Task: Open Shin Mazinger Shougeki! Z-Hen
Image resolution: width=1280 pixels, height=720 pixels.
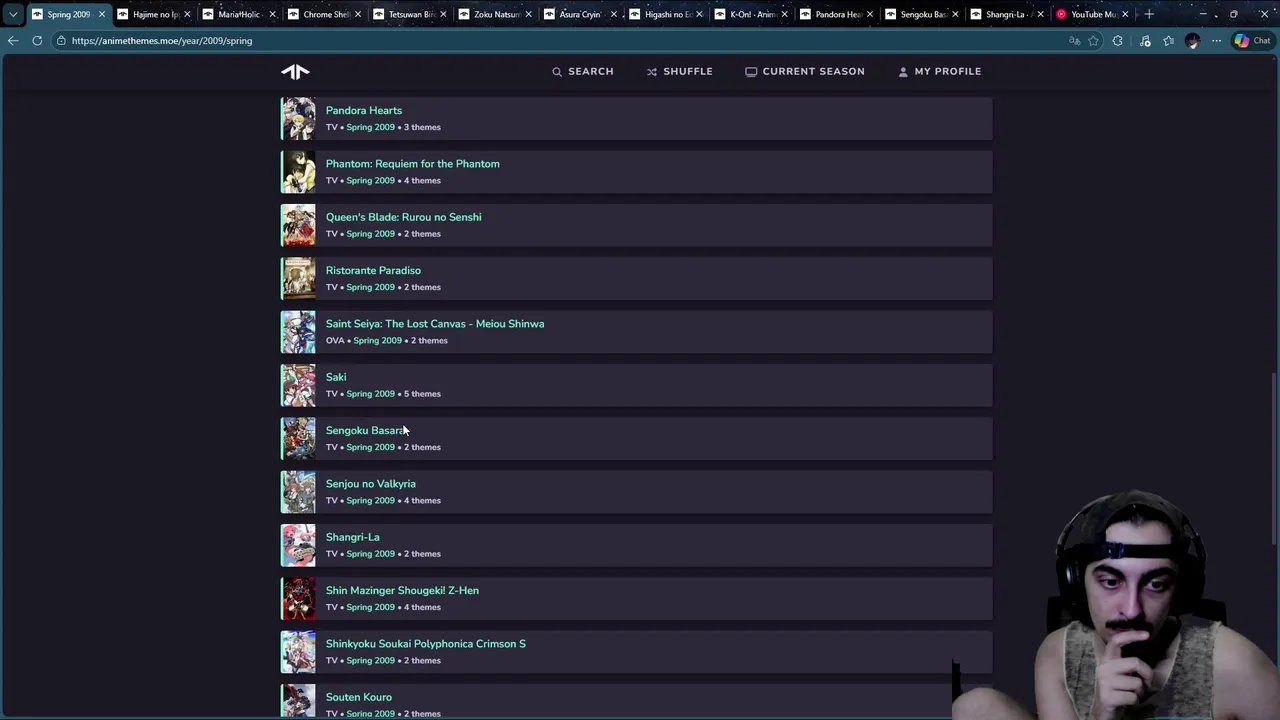Action: 402,590
